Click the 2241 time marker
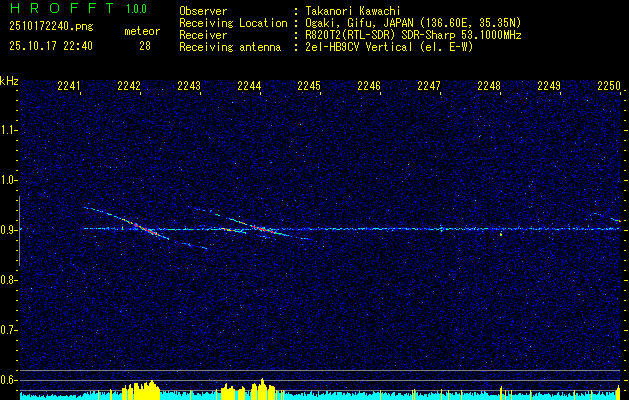The width and height of the screenshot is (629, 400). coord(69,86)
